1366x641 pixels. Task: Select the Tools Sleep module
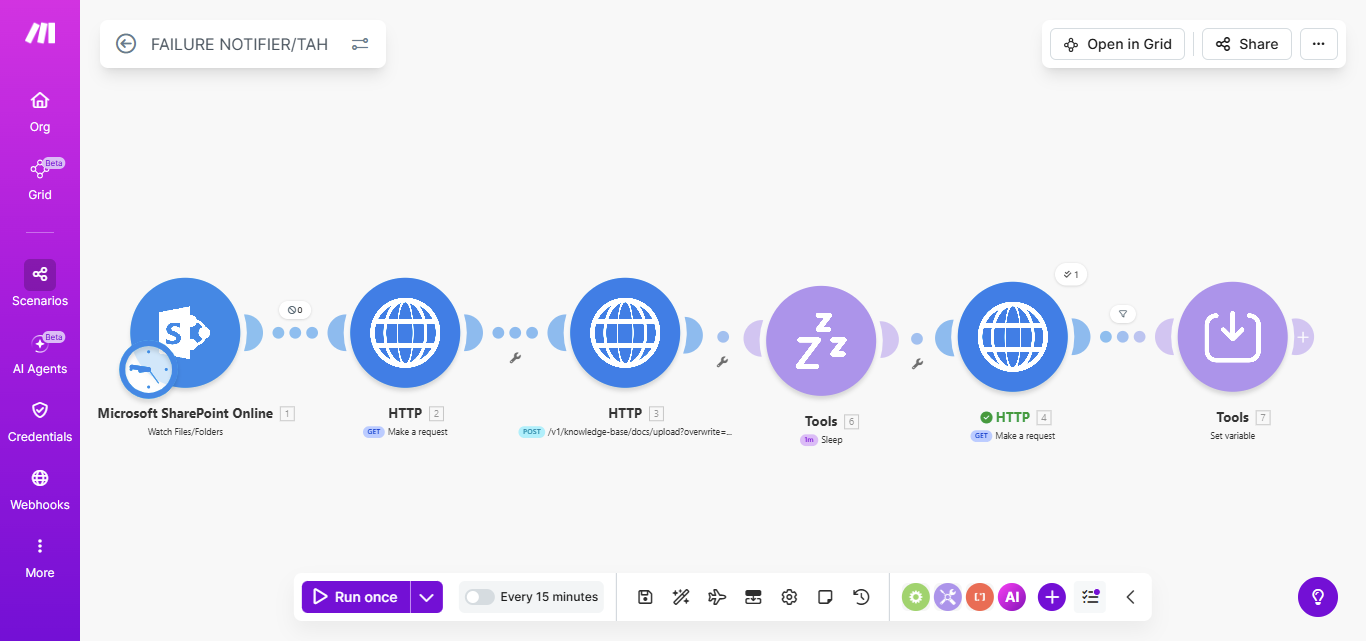821,340
